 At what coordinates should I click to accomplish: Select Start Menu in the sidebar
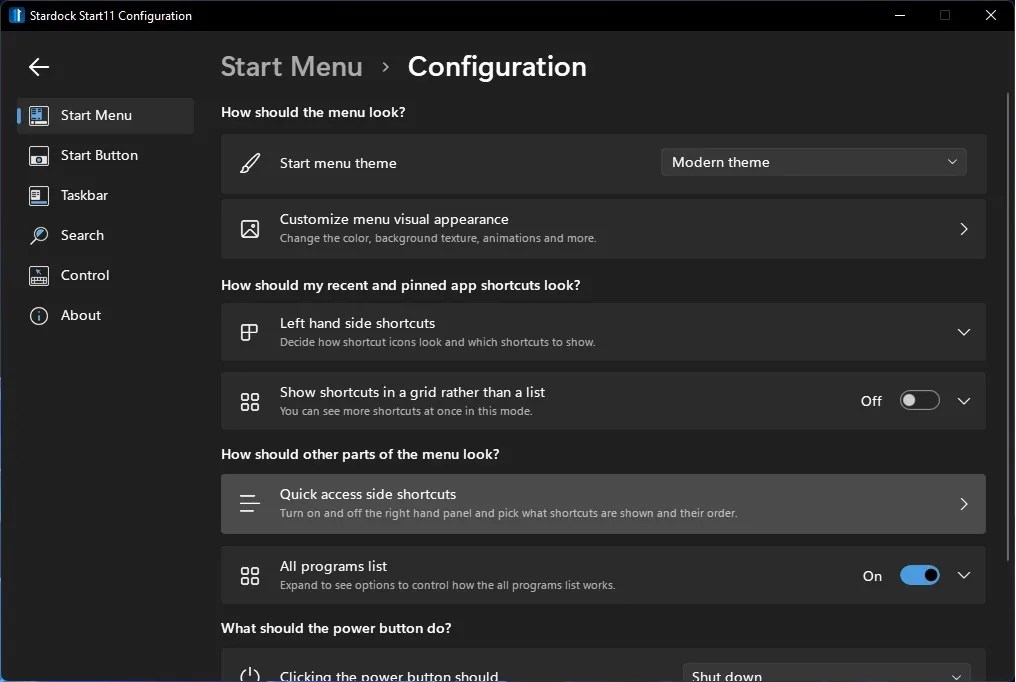(106, 115)
